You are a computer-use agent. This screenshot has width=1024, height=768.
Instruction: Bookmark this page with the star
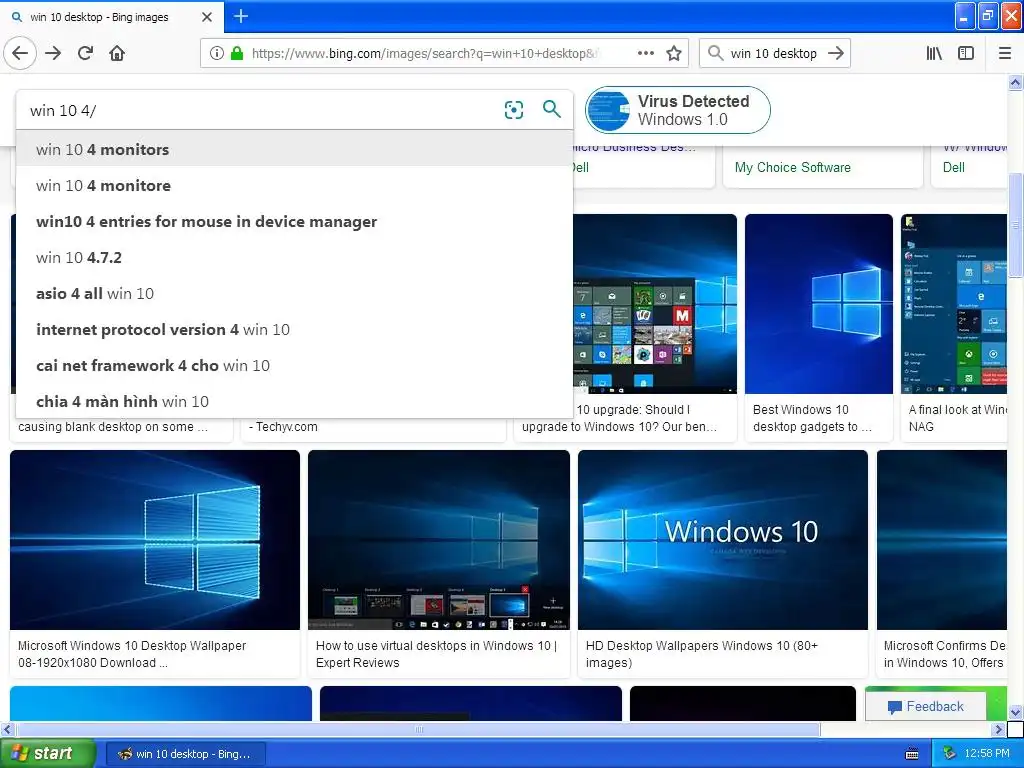(674, 53)
